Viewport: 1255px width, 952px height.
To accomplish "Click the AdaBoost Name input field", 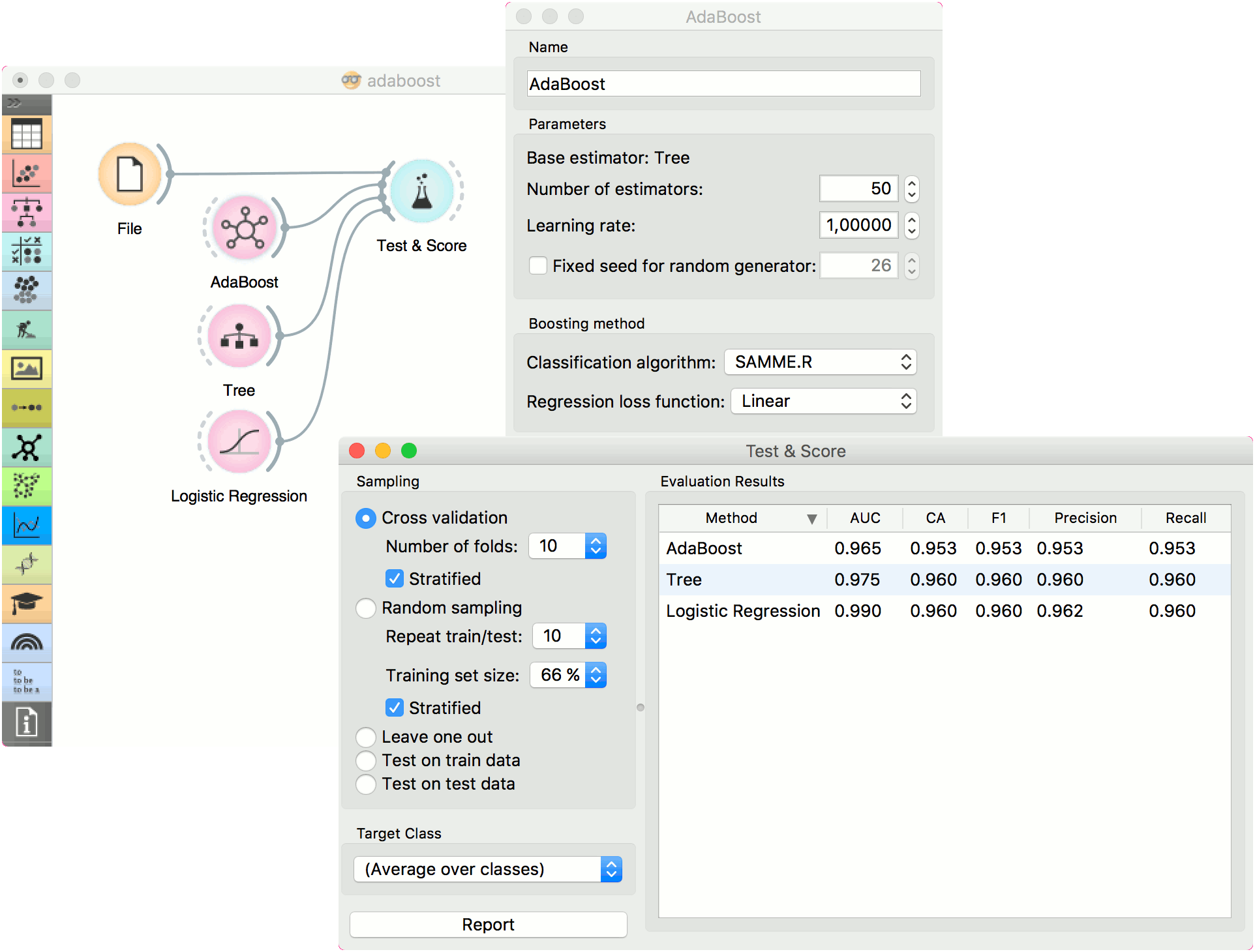I will coord(724,84).
